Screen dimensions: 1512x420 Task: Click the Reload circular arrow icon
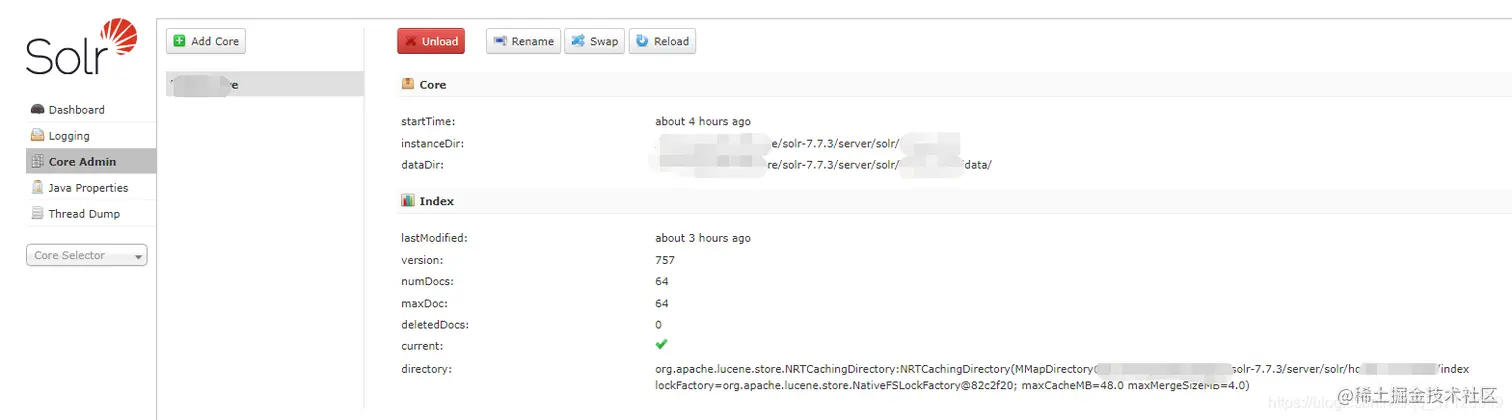click(x=642, y=41)
